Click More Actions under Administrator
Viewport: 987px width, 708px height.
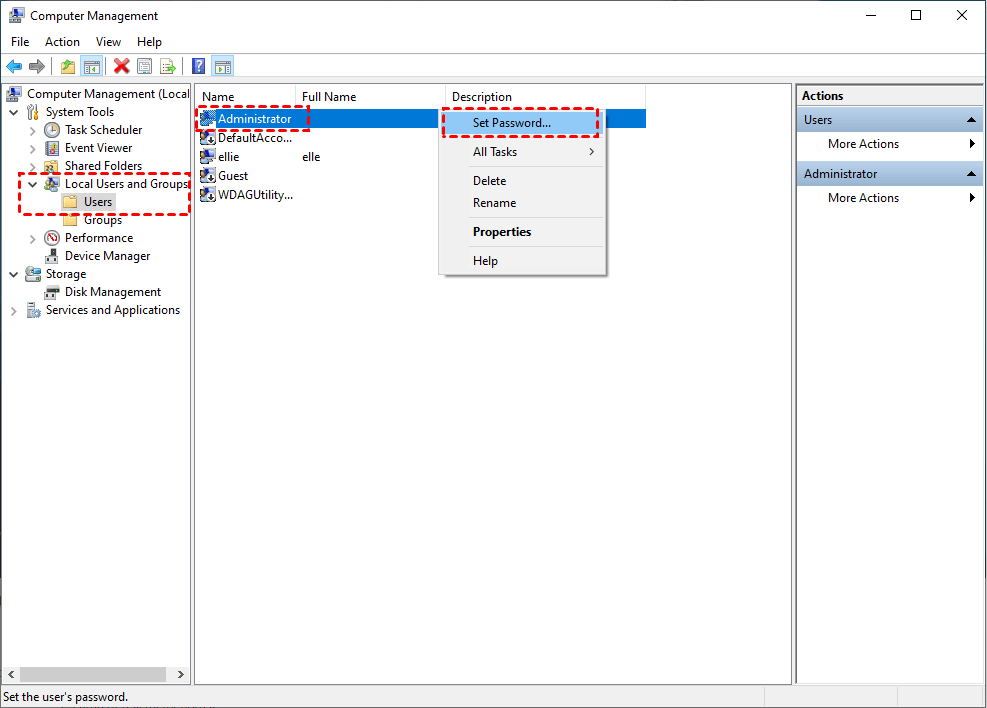(x=863, y=198)
